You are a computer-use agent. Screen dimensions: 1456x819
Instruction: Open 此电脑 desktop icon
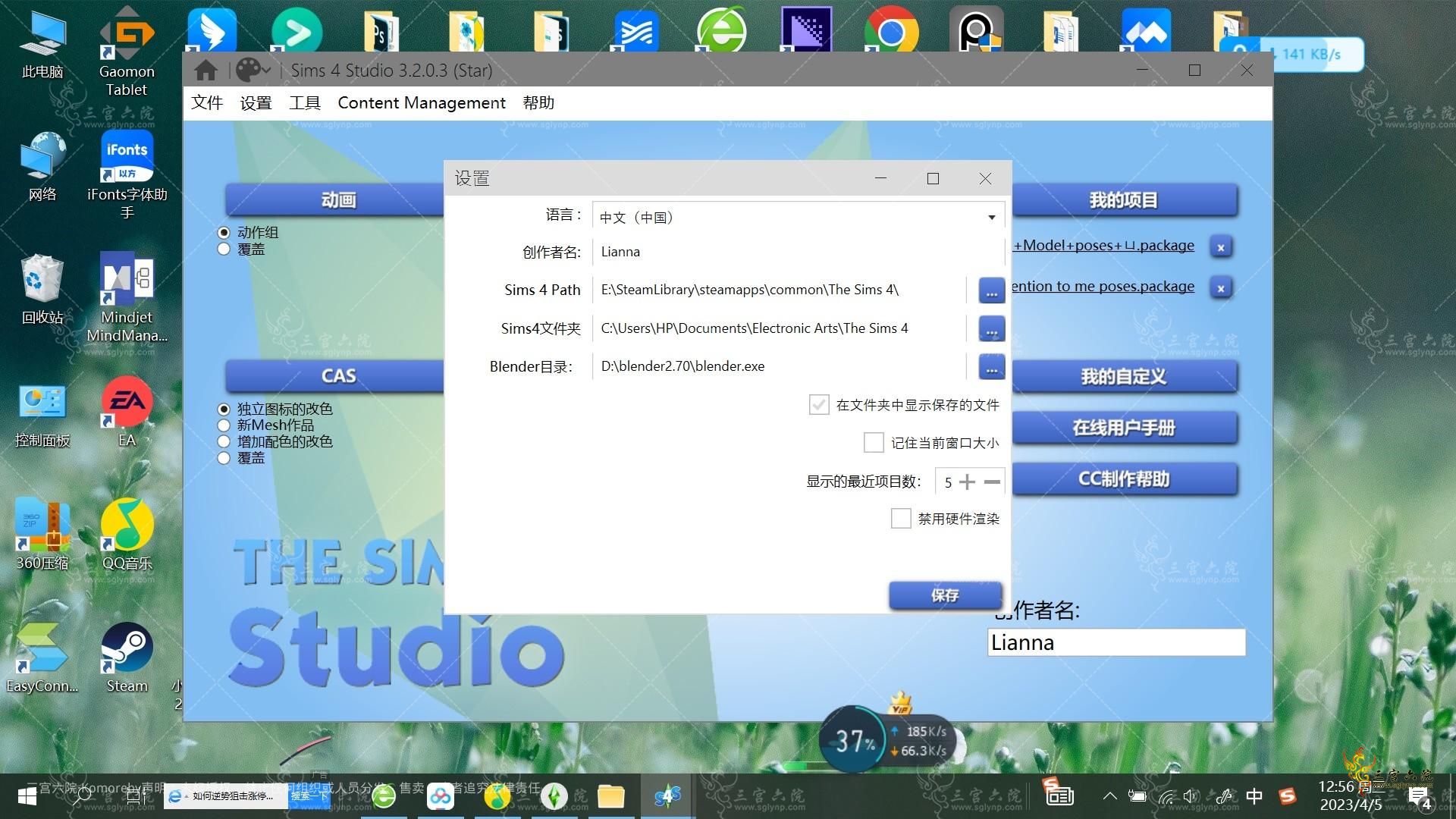42,44
